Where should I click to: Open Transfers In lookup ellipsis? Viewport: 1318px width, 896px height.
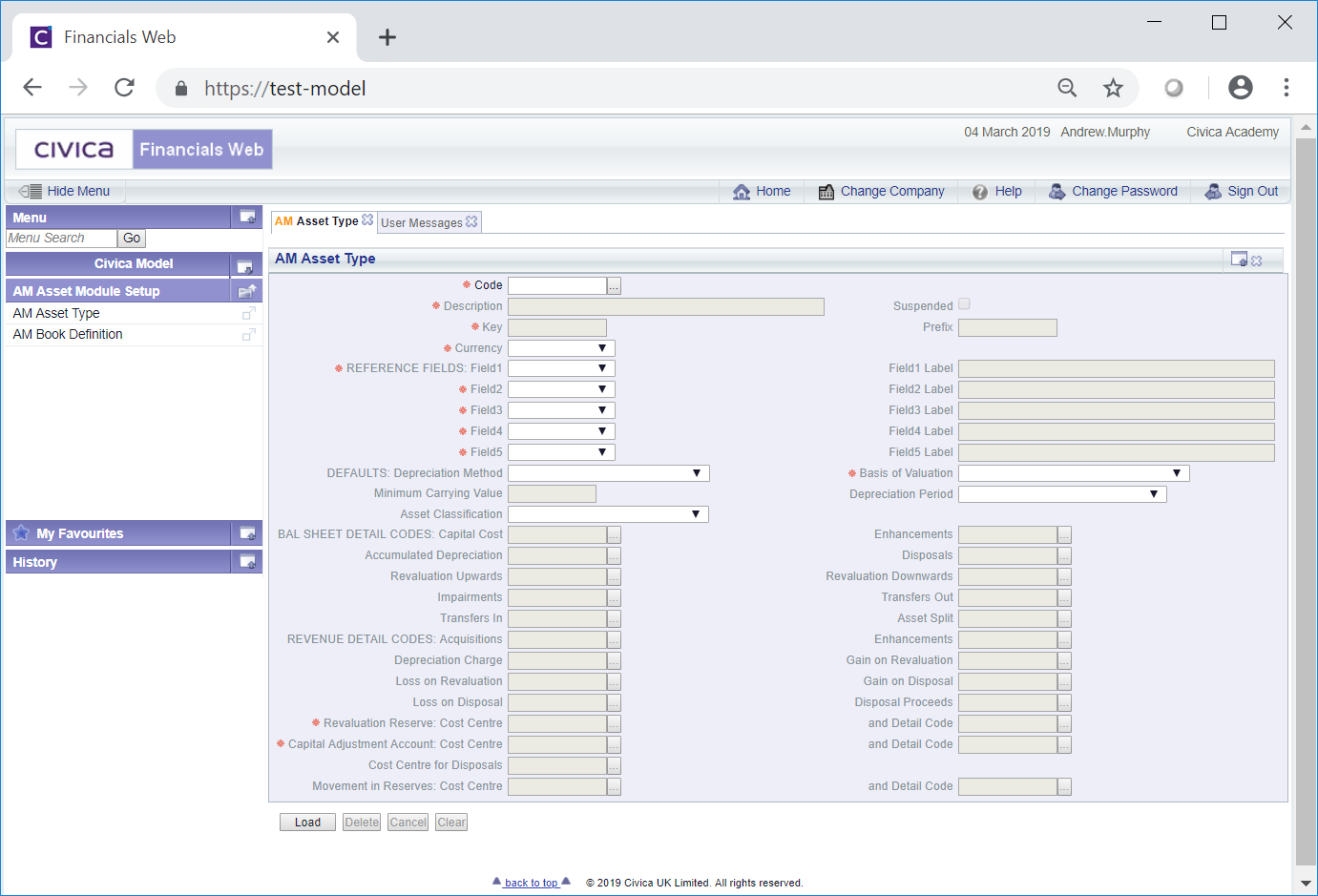pyautogui.click(x=614, y=619)
